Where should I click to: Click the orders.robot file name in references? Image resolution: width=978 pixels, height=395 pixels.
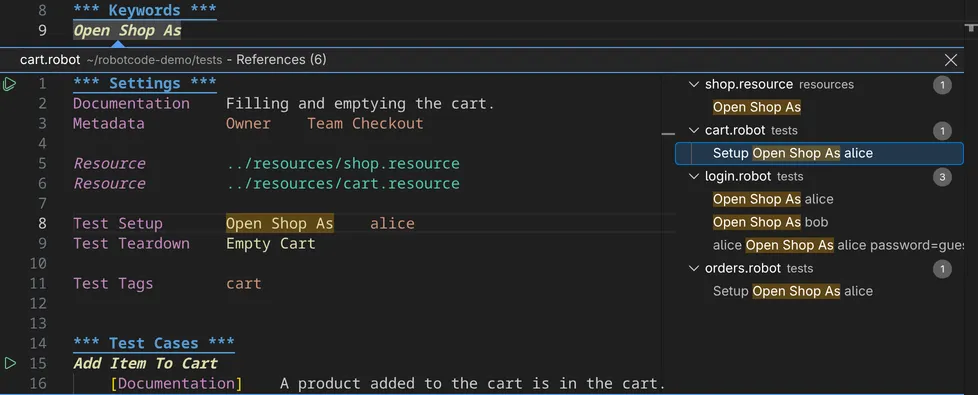[742, 268]
